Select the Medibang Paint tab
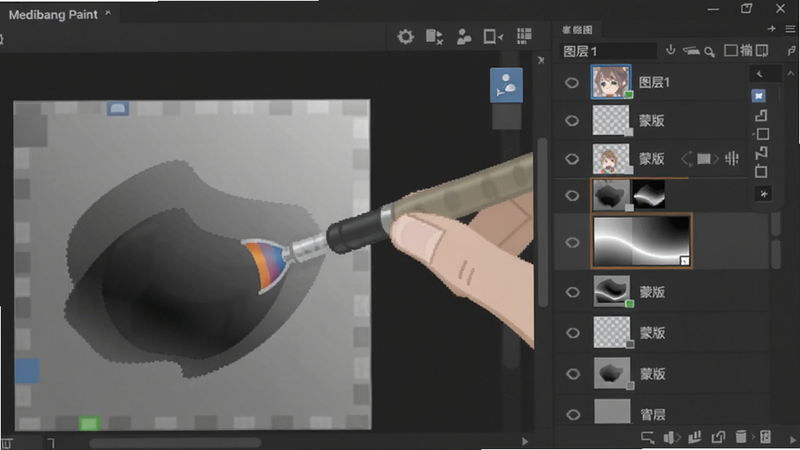Viewport: 800px width, 450px height. 53,15
